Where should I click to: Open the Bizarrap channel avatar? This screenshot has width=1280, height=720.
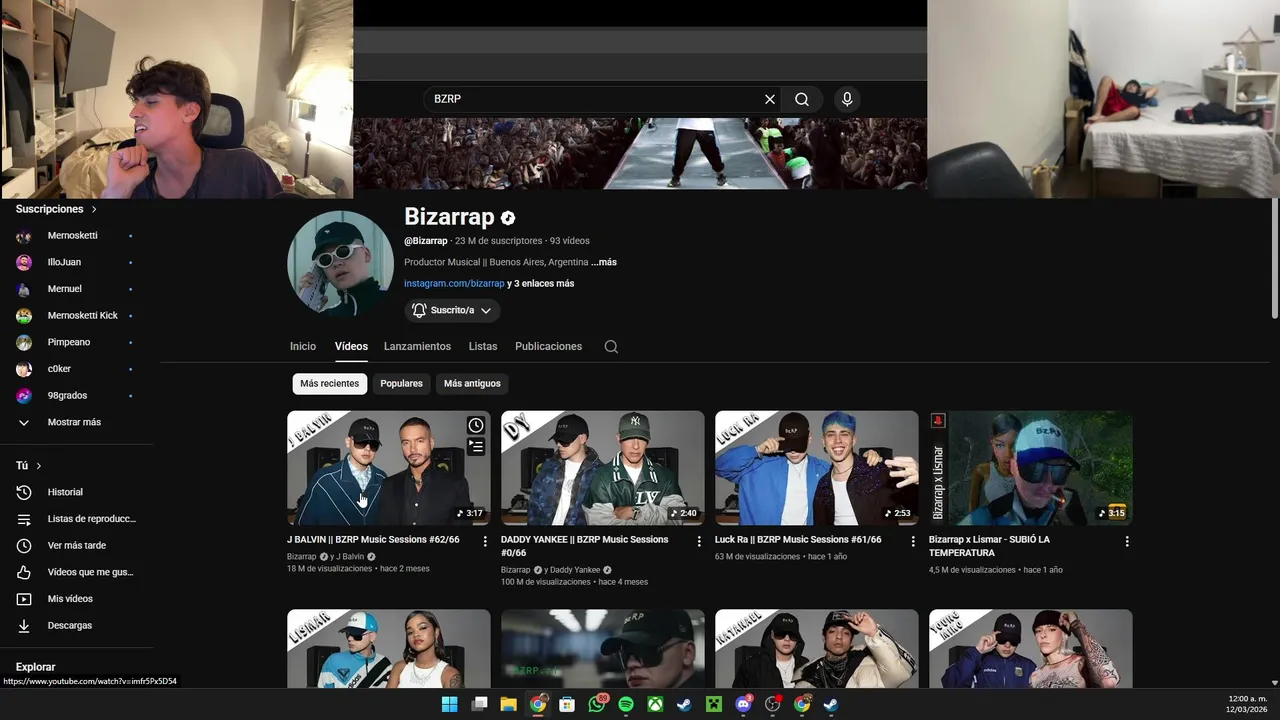pyautogui.click(x=340, y=264)
